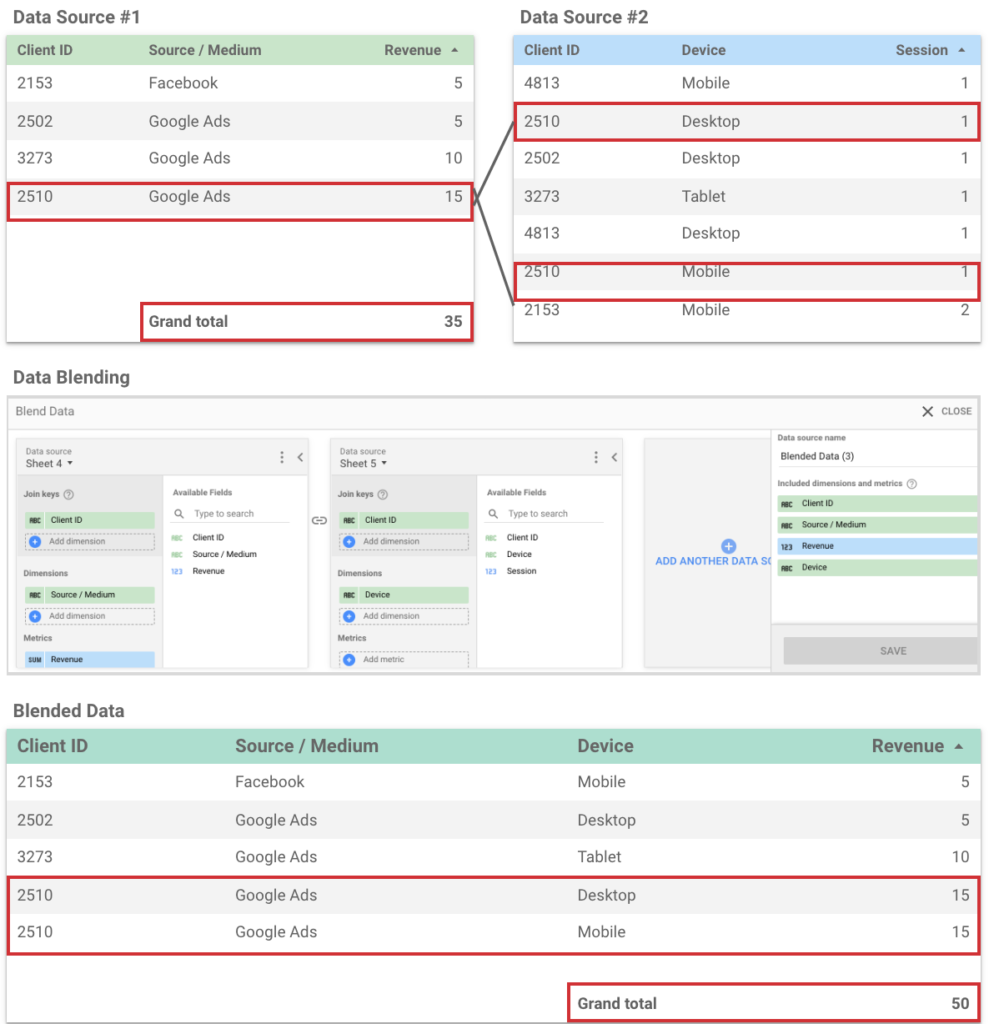This screenshot has height=1024, width=994.
Task: Sort by Revenue arrow in Data Source #1 table
Action: coord(455,50)
